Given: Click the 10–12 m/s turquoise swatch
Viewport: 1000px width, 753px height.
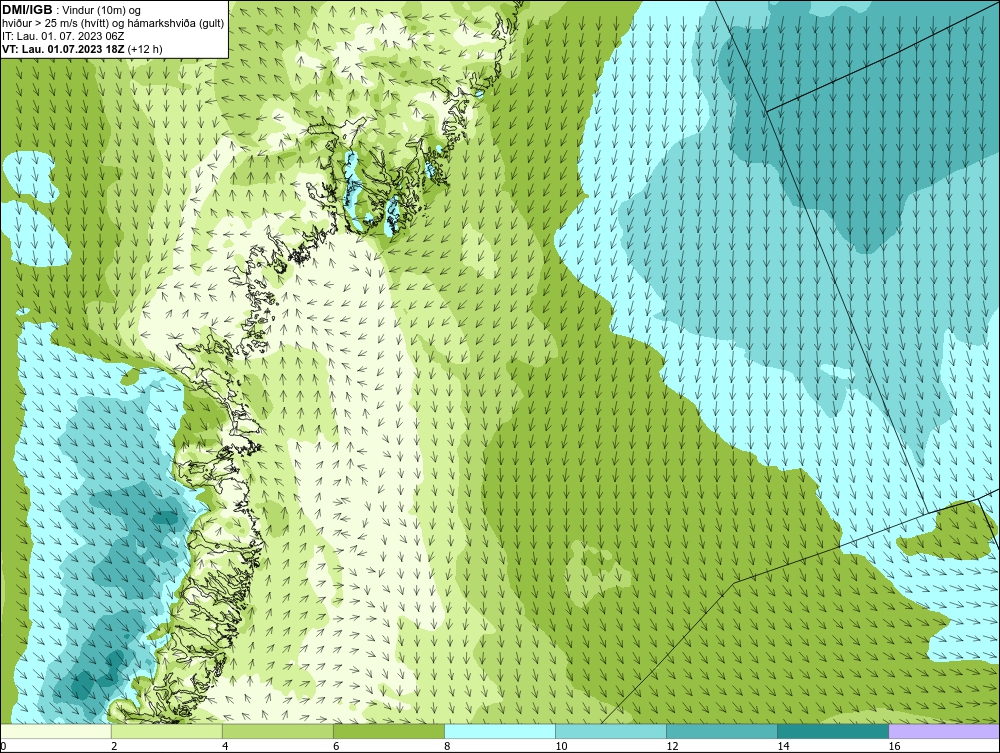Looking at the screenshot, I should click(610, 731).
